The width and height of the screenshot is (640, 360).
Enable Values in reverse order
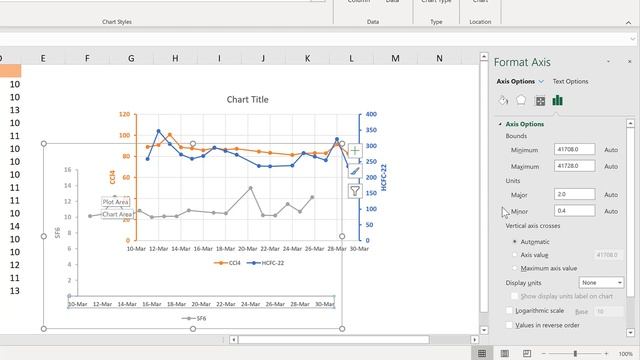pos(509,325)
